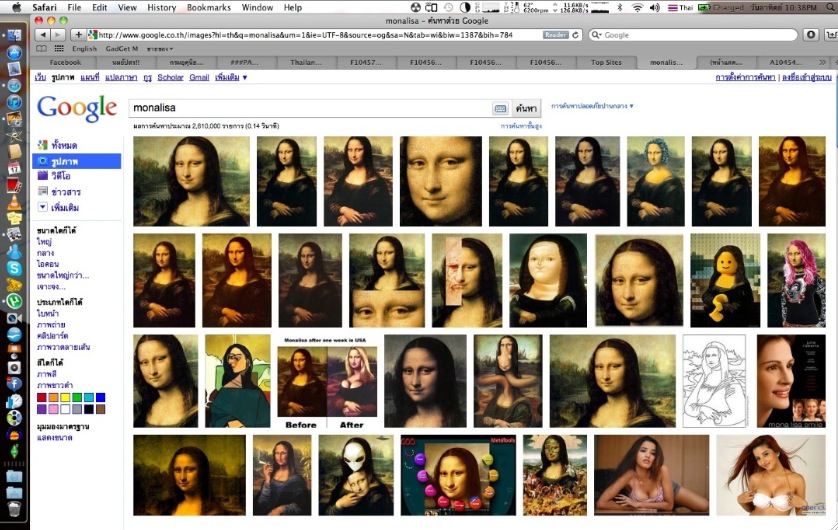Viewport: 838px width, 530px height.
Task: Select รูปภาพ in left sidebar
Action: (77, 161)
